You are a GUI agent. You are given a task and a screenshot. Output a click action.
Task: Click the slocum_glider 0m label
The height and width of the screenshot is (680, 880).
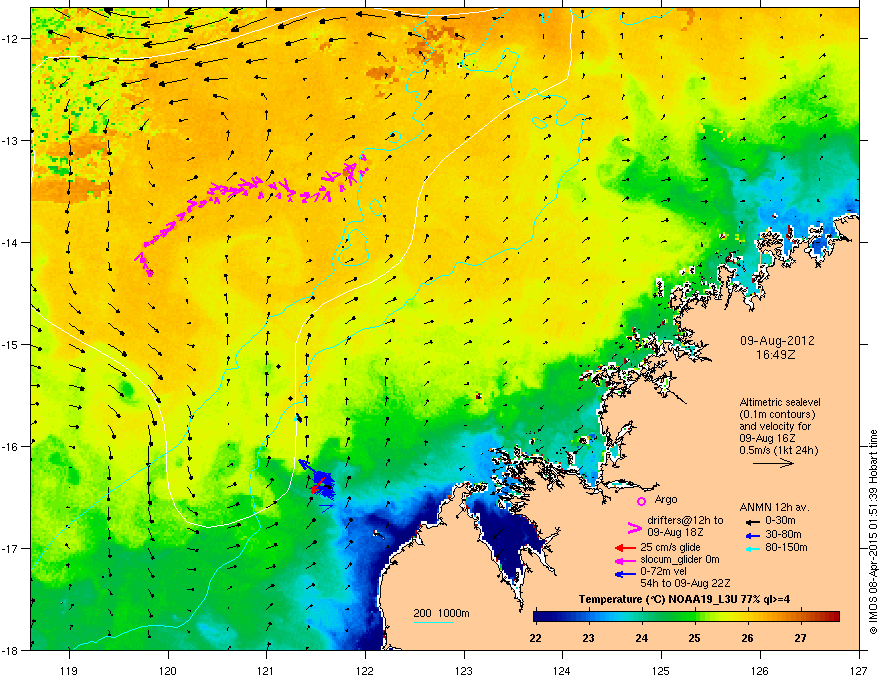pos(680,560)
